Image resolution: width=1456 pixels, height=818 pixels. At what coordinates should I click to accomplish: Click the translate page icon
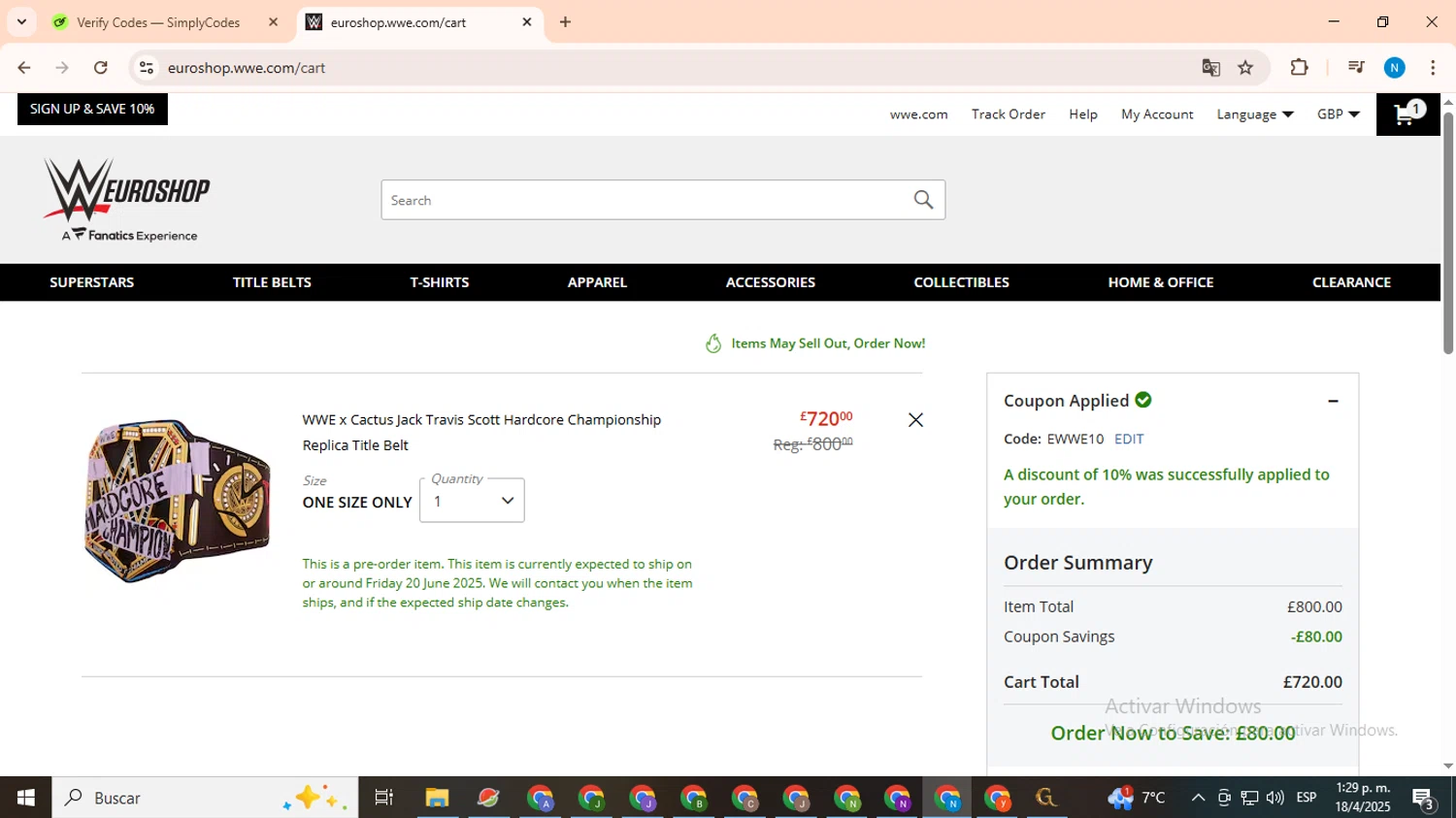[1210, 67]
